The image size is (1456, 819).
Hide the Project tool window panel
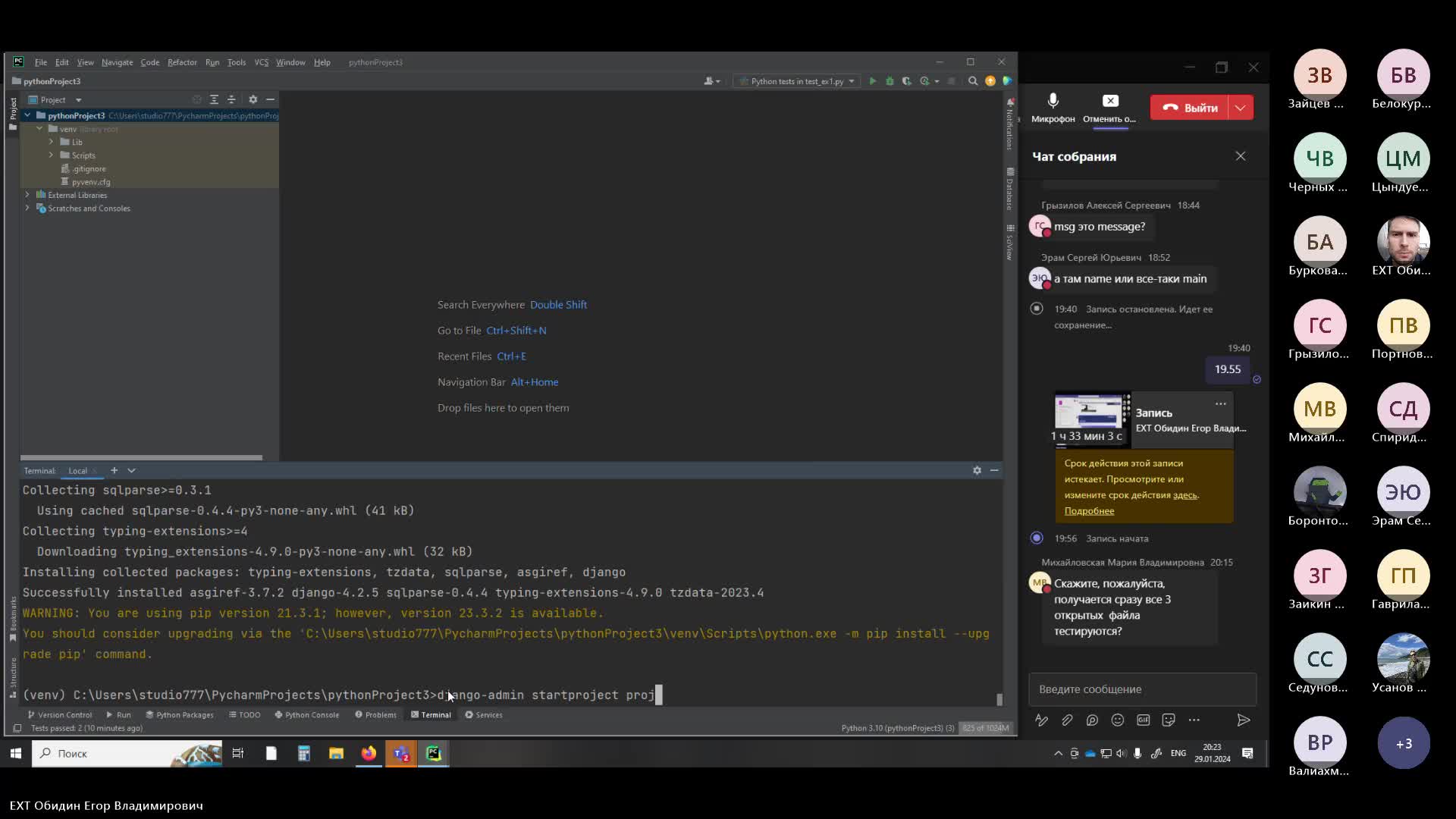[x=270, y=99]
